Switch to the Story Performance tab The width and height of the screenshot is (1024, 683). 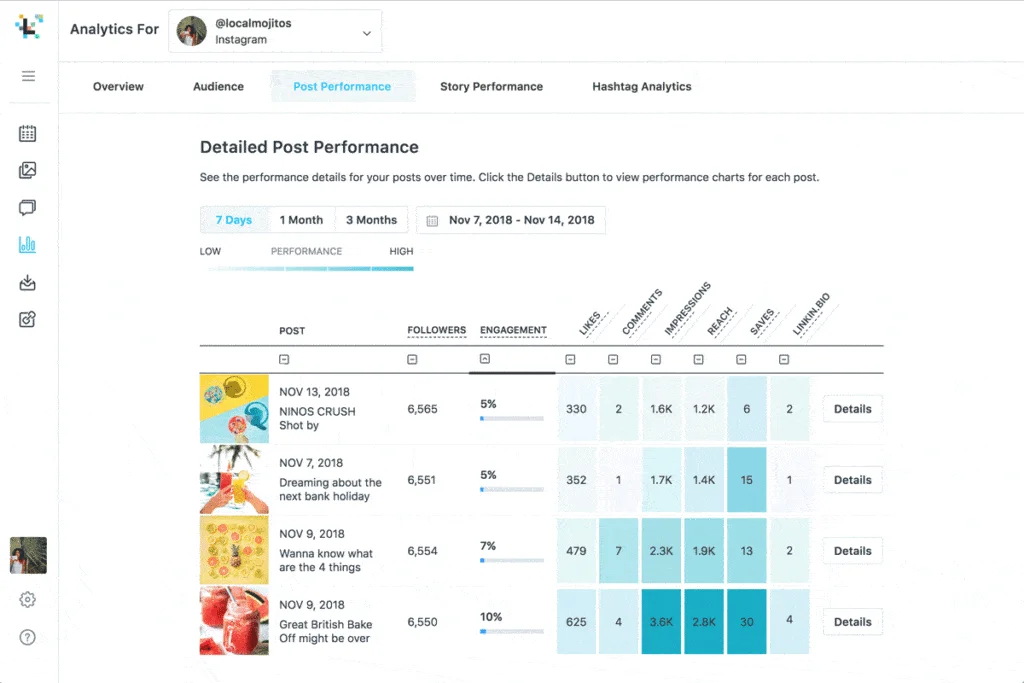491,87
